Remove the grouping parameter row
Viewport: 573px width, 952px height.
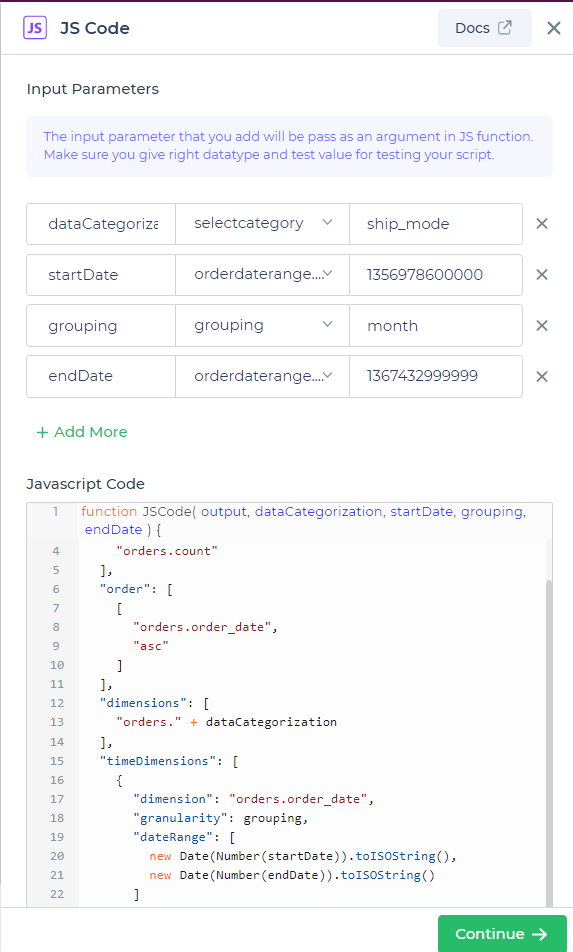pos(542,326)
